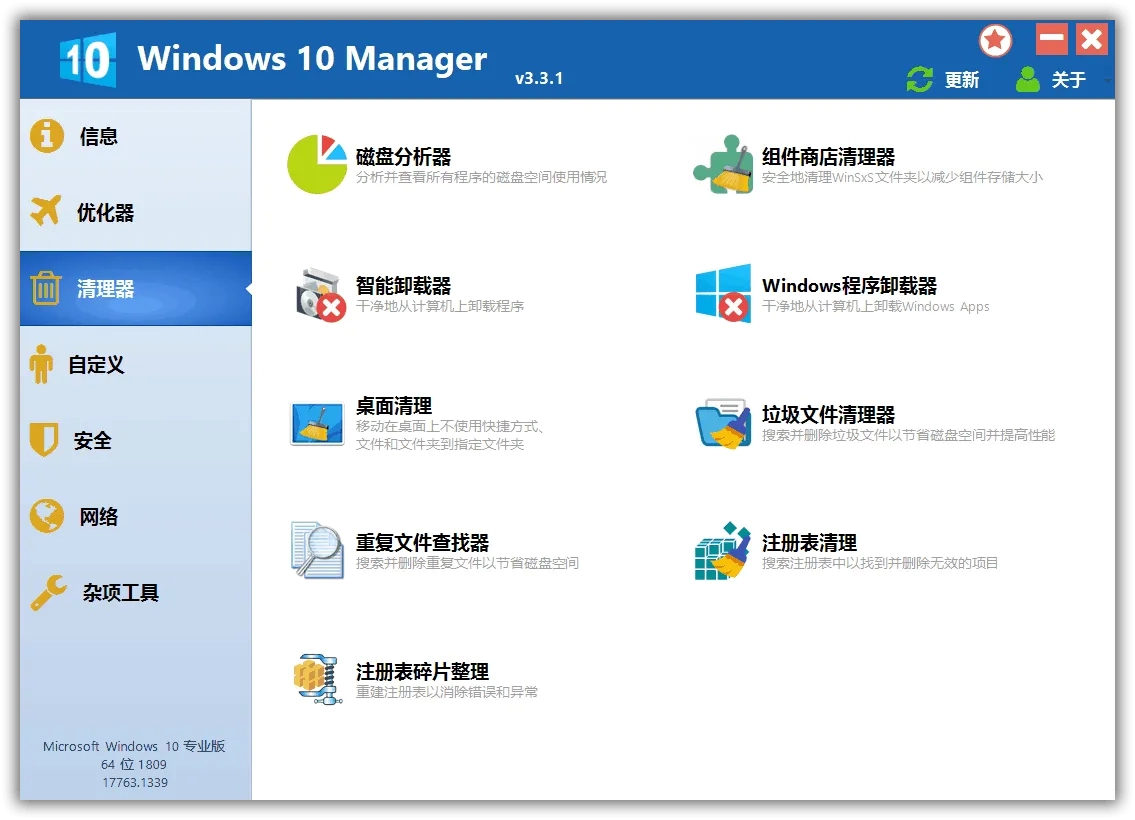Click the blue 10 logo icon
Screen dimensions: 1135x820
click(88, 59)
